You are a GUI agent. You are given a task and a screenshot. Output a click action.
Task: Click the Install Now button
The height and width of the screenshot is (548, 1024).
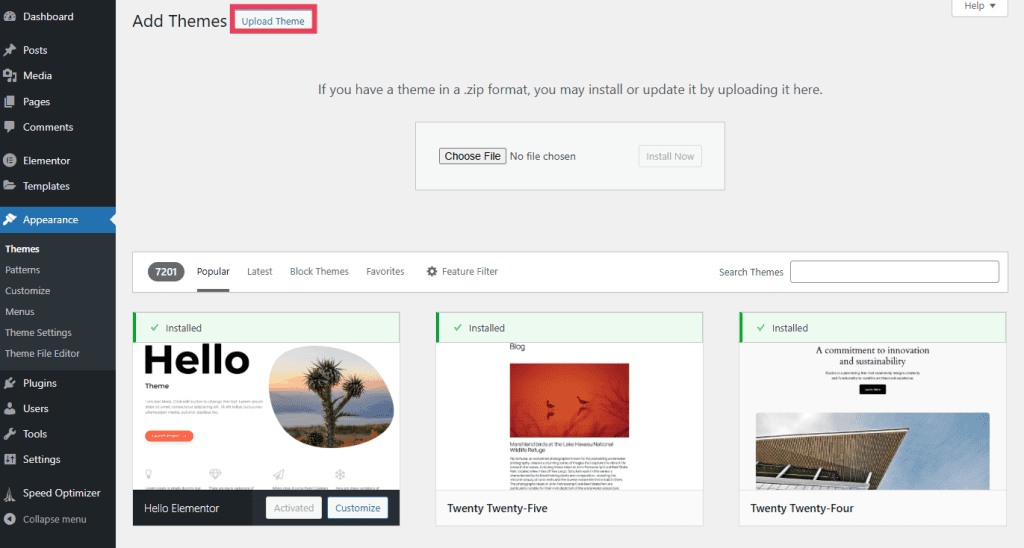coord(670,156)
